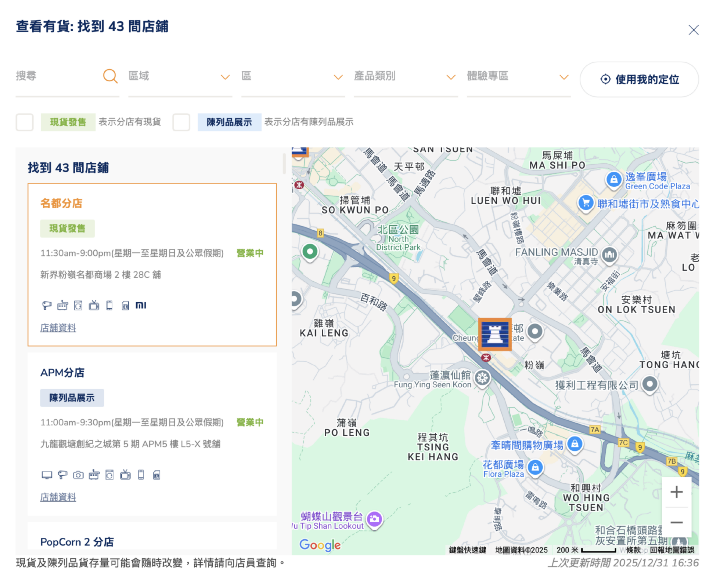Click washing machine icon in APM分店 card
This screenshot has height=581, width=720.
pyautogui.click(x=109, y=475)
